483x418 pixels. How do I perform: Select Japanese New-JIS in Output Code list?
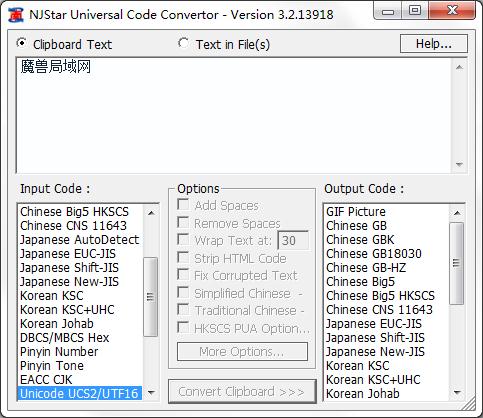387,352
